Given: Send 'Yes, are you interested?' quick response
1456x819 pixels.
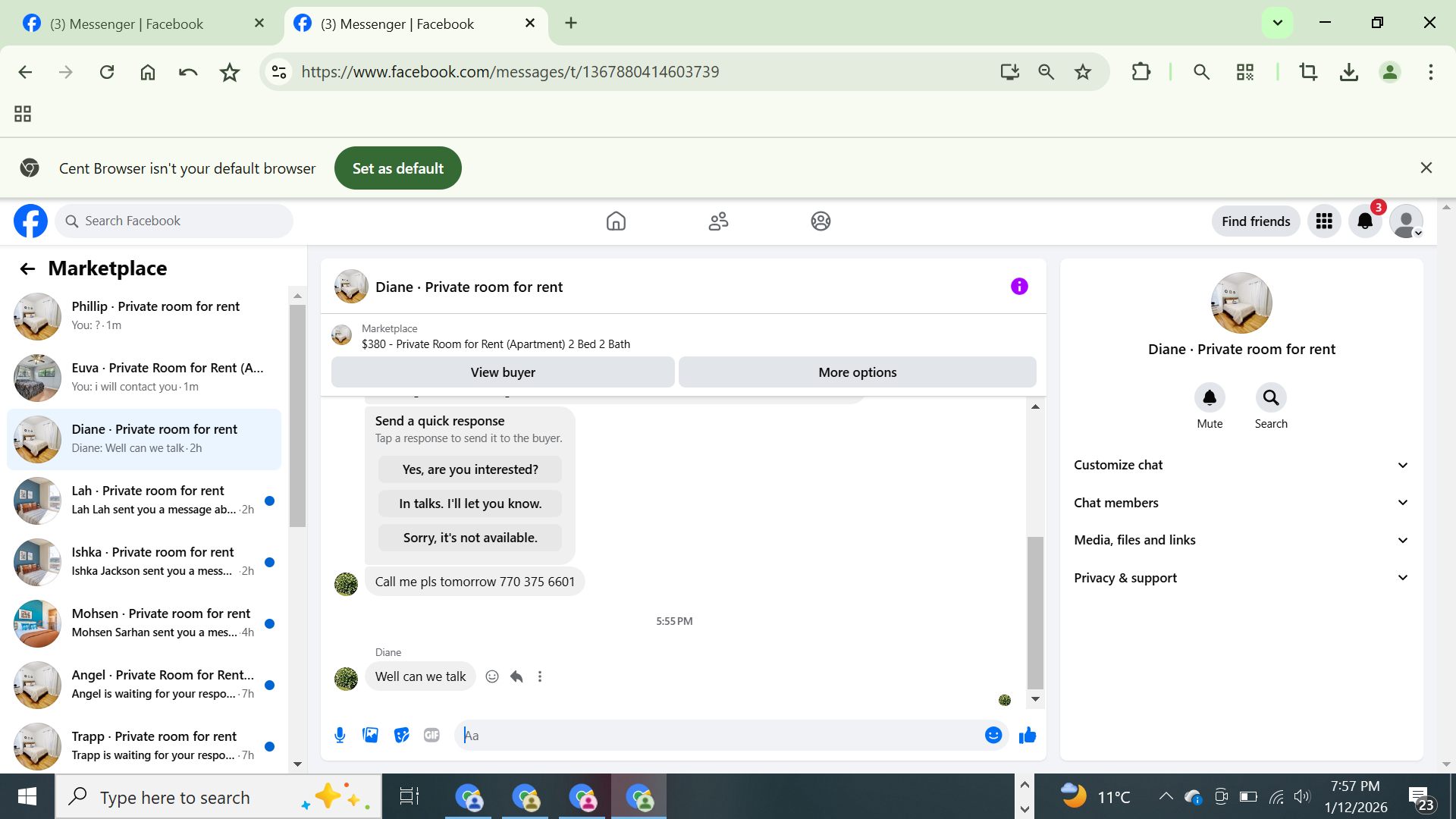Looking at the screenshot, I should [470, 469].
